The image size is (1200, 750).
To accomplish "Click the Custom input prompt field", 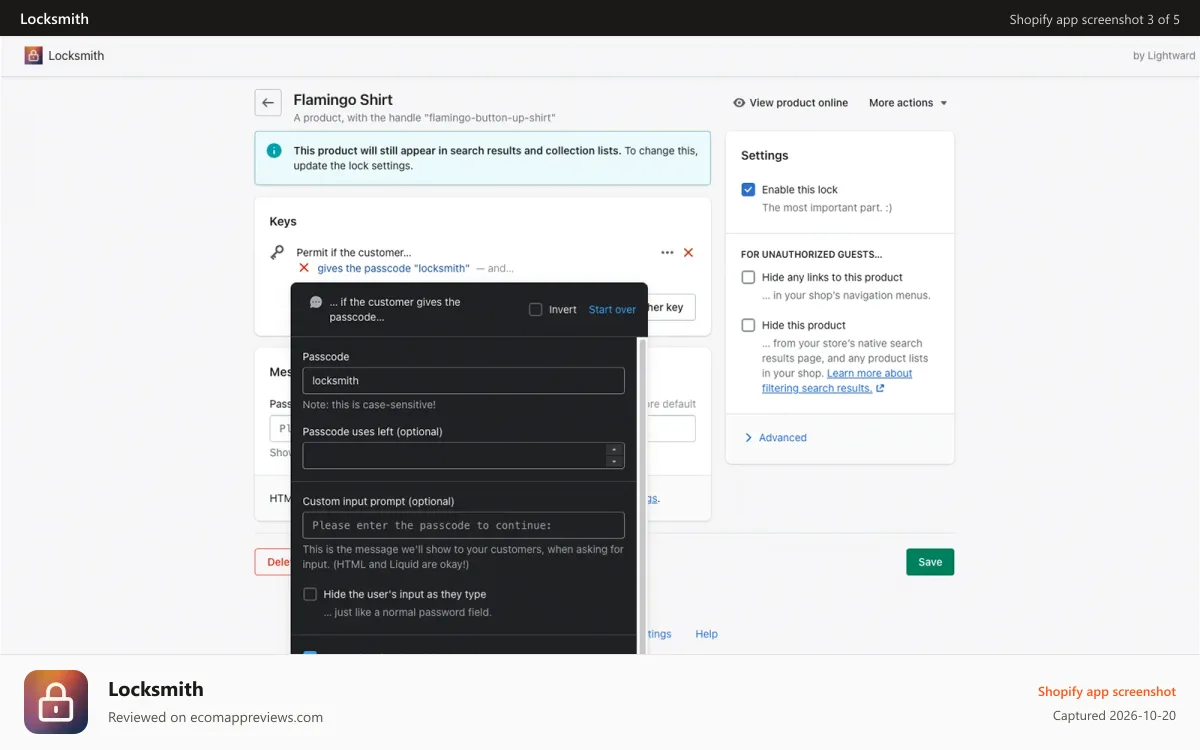I will click(x=463, y=525).
